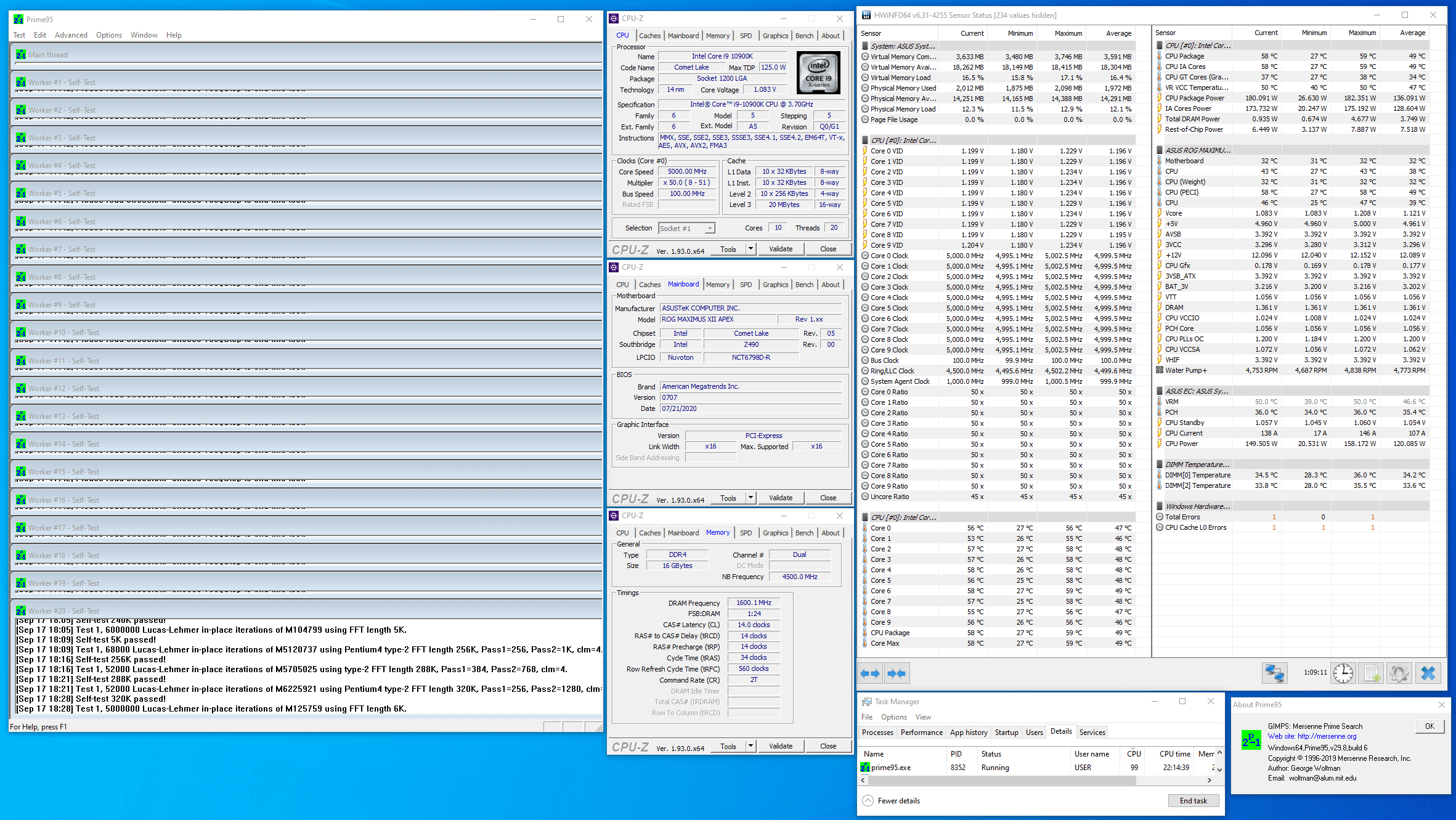The height and width of the screenshot is (820, 1456).
Task: Open Prime95 Advanced menu
Action: point(71,35)
